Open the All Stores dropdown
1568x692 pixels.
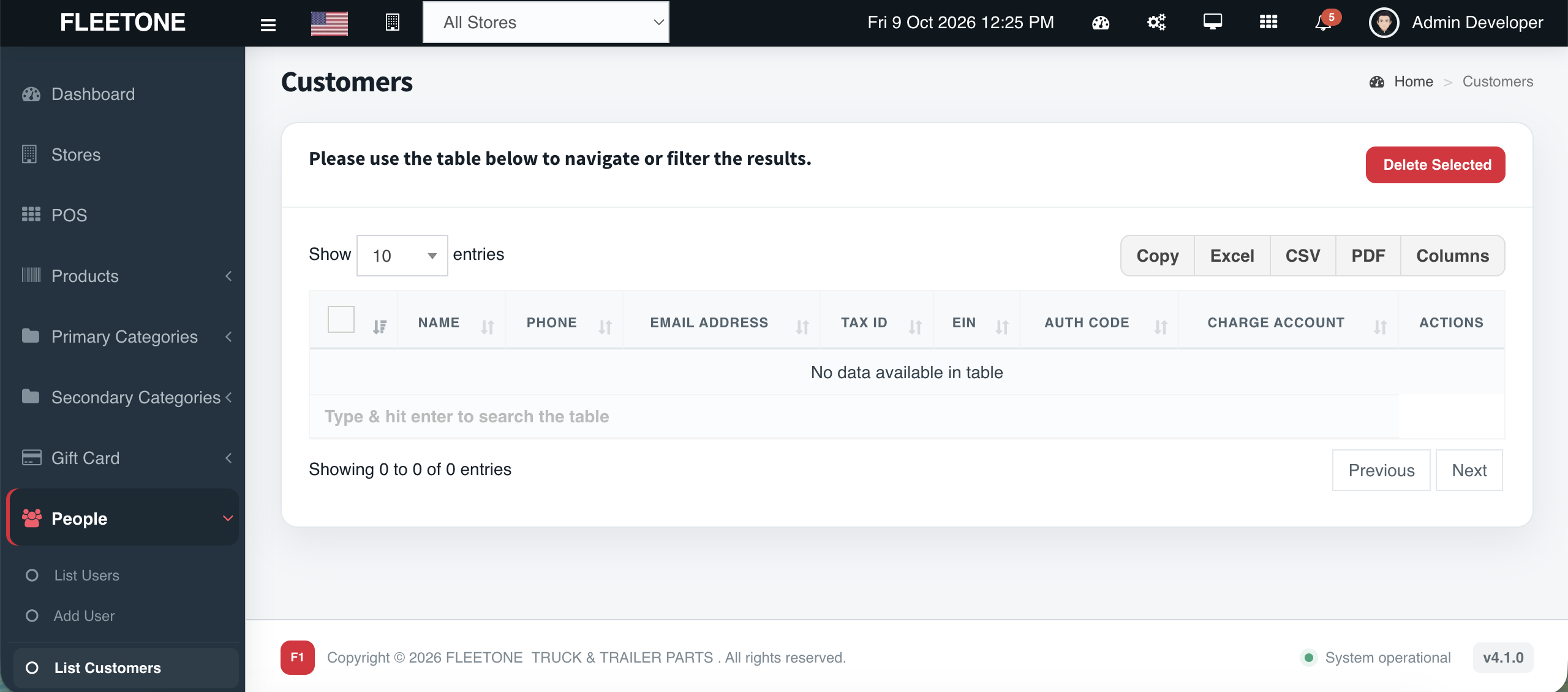pos(546,22)
